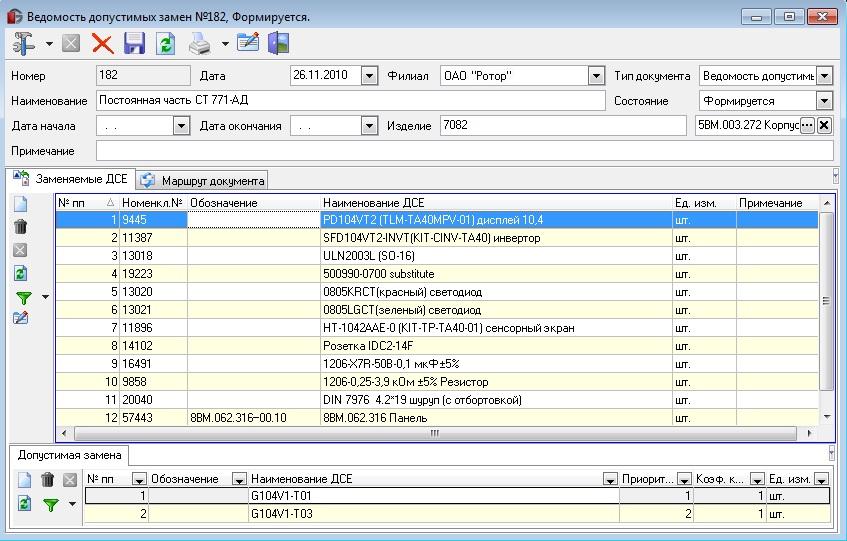
Task: Click scroll down arrow of the upper table
Action: [827, 417]
